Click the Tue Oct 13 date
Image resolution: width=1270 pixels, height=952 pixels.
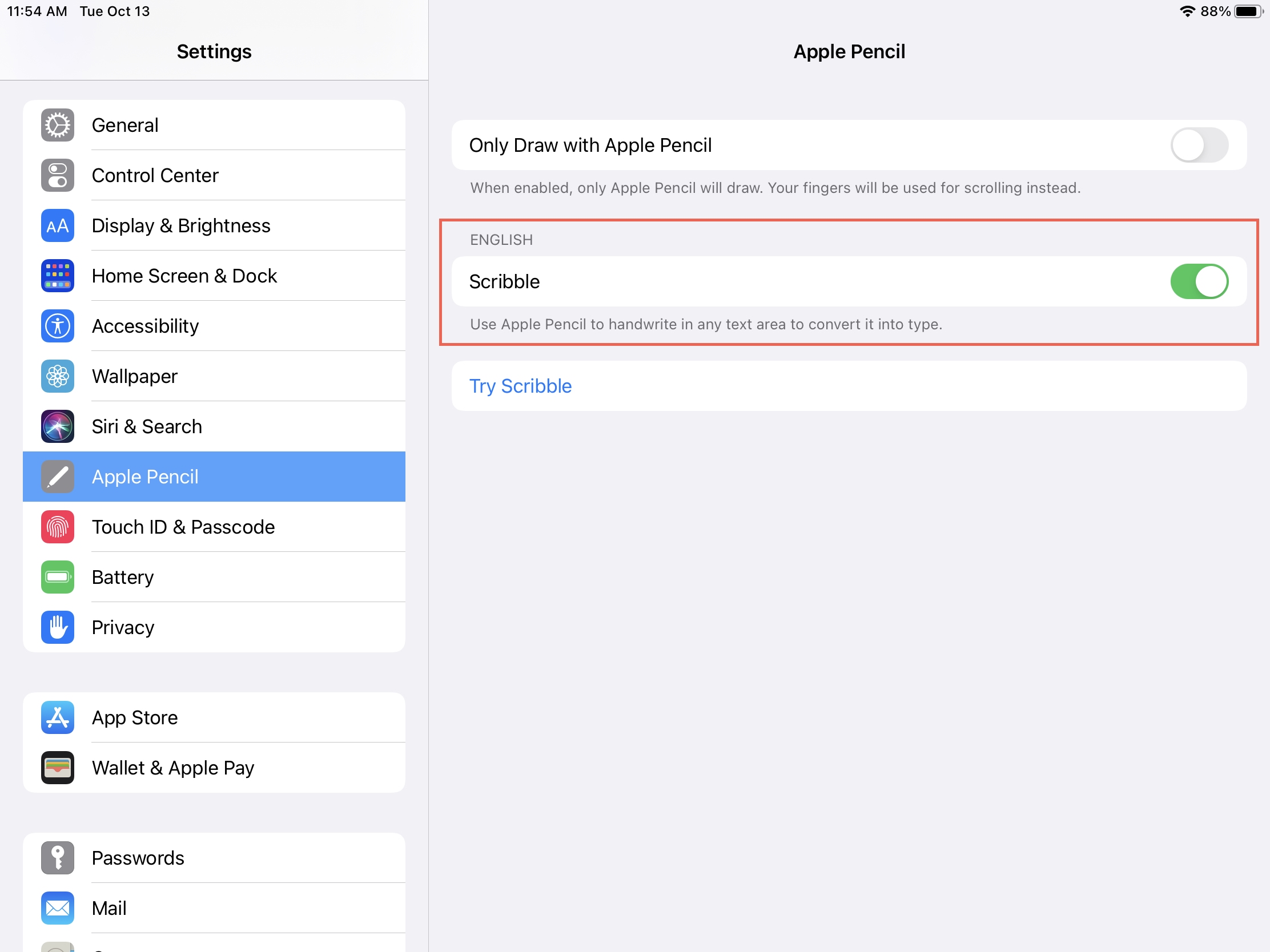[115, 11]
